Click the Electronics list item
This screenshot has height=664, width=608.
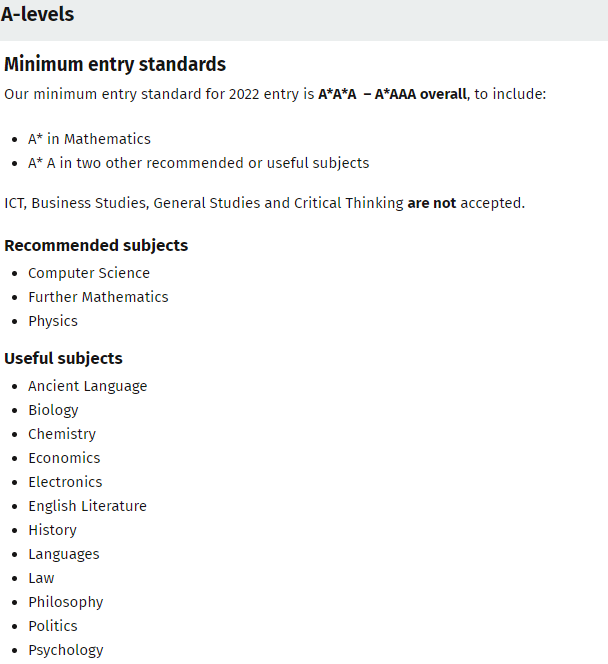(65, 482)
